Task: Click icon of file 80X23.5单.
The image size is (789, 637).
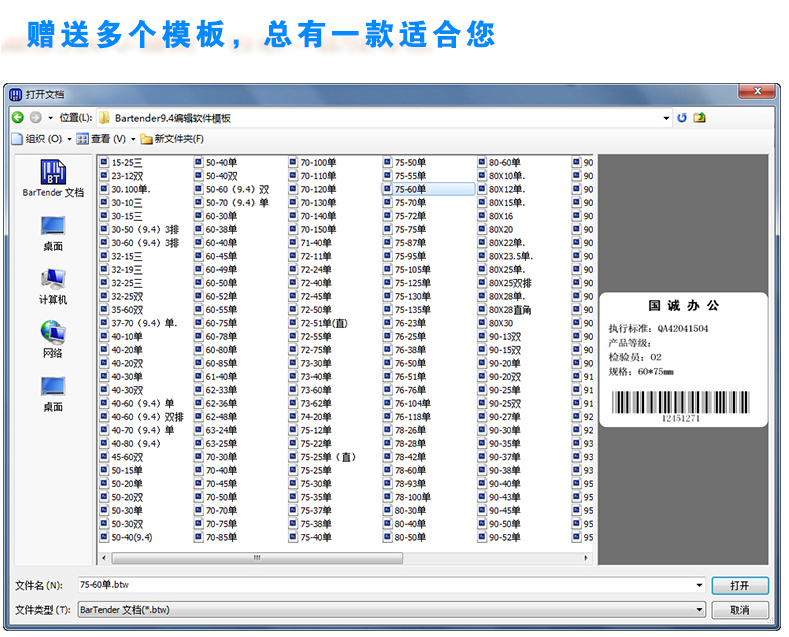Action: 482,256
